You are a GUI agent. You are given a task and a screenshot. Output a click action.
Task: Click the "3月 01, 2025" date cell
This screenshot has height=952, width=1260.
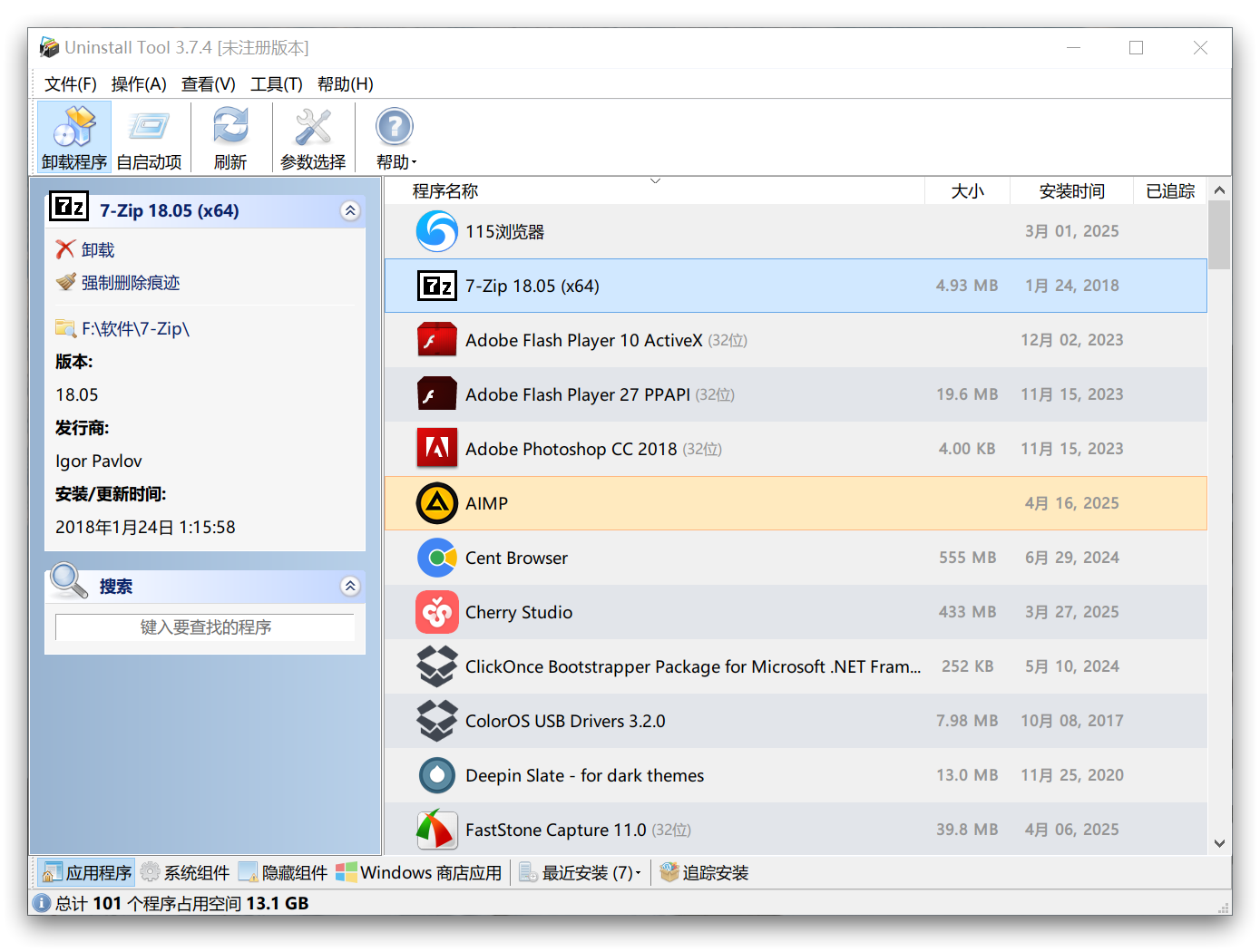click(1071, 231)
